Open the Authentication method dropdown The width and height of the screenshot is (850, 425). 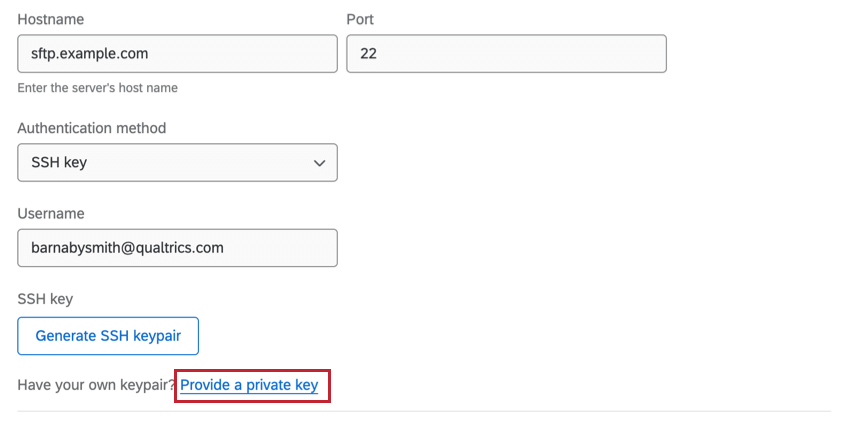177,163
